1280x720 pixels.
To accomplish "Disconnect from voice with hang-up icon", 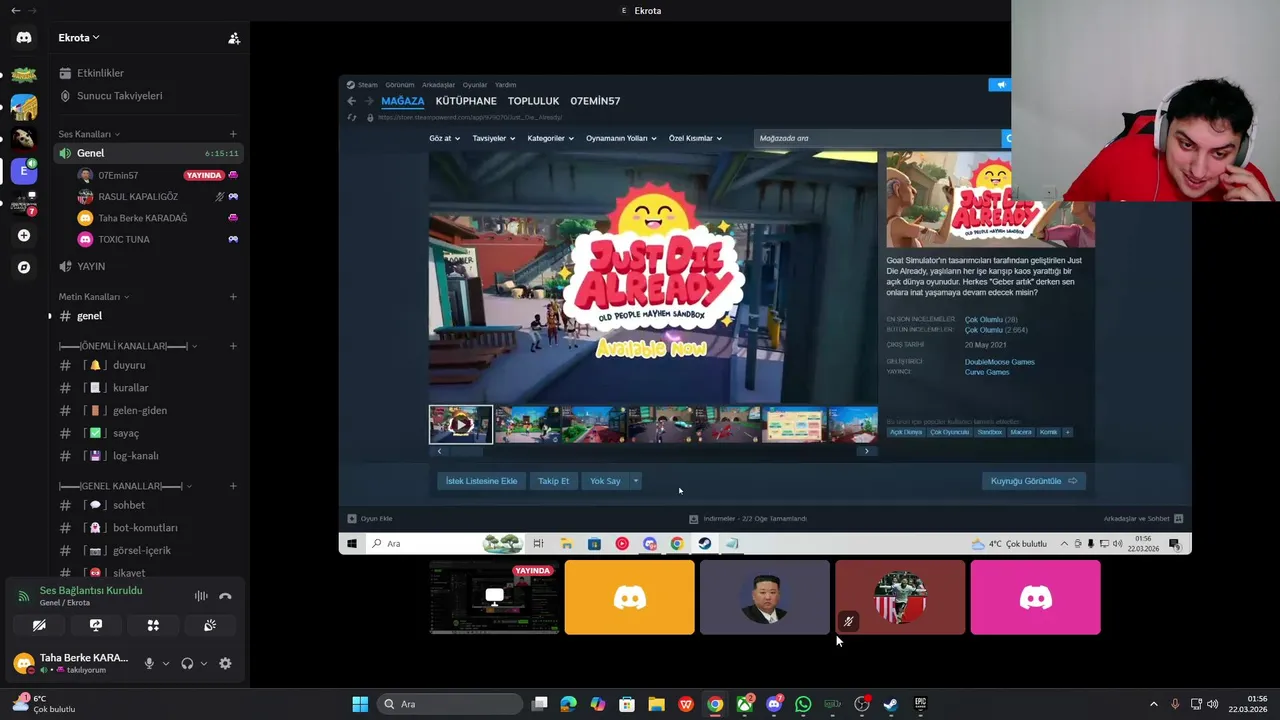I will pyautogui.click(x=225, y=596).
